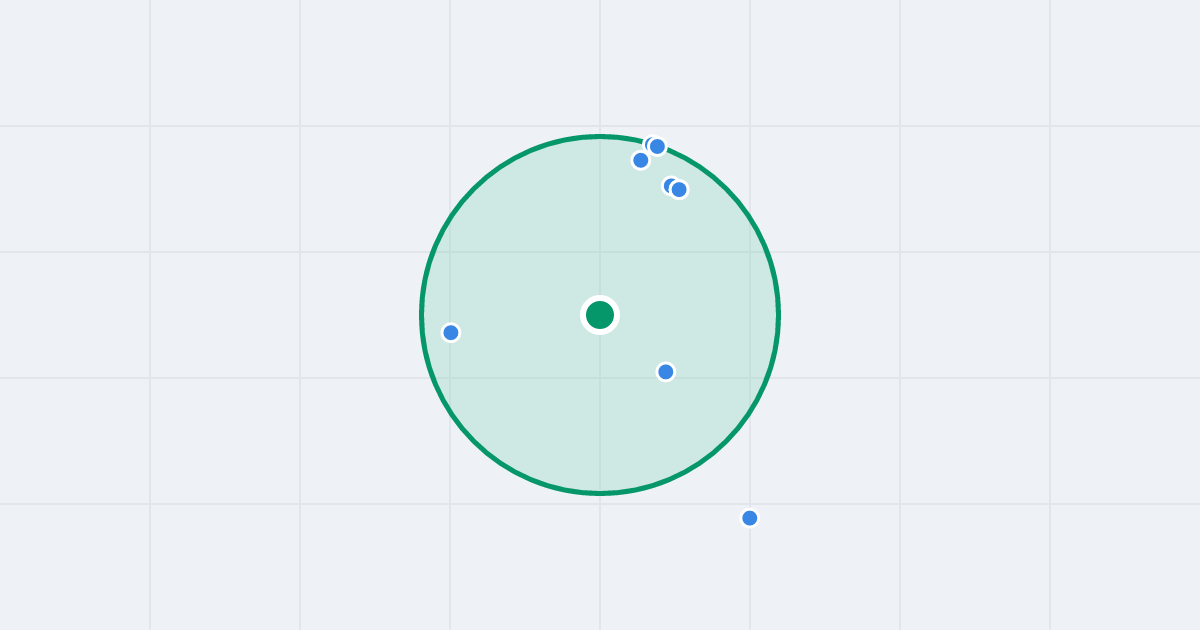The width and height of the screenshot is (1200, 630).
Task: Select the blue dot outside the green circle
Action: (x=750, y=518)
